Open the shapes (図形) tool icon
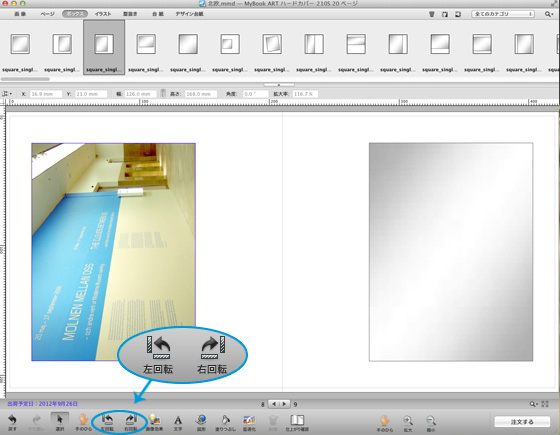Image resolution: width=560 pixels, height=435 pixels. pyautogui.click(x=201, y=420)
